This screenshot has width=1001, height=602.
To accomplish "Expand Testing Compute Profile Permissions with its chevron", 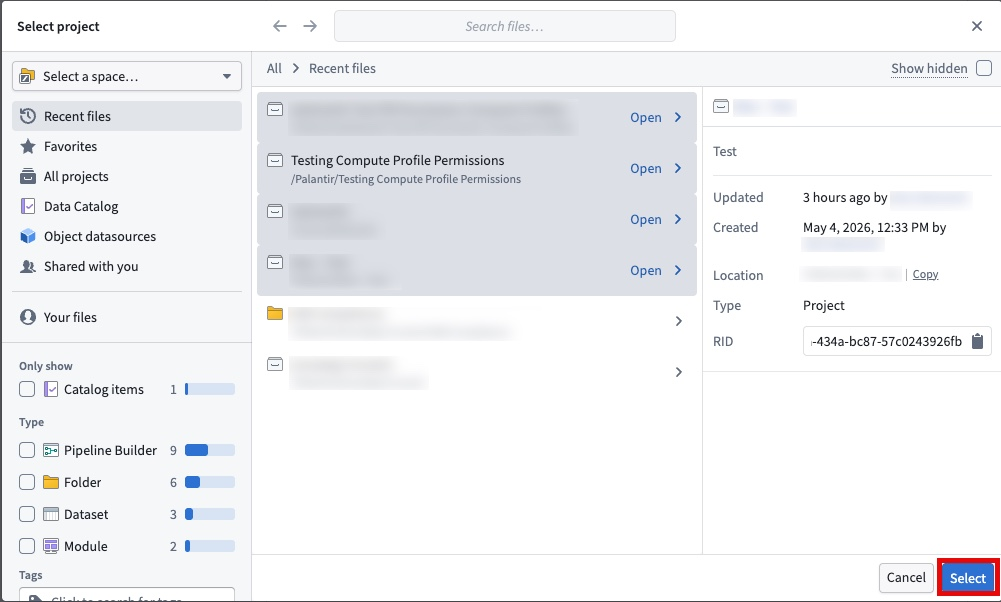I will 678,168.
